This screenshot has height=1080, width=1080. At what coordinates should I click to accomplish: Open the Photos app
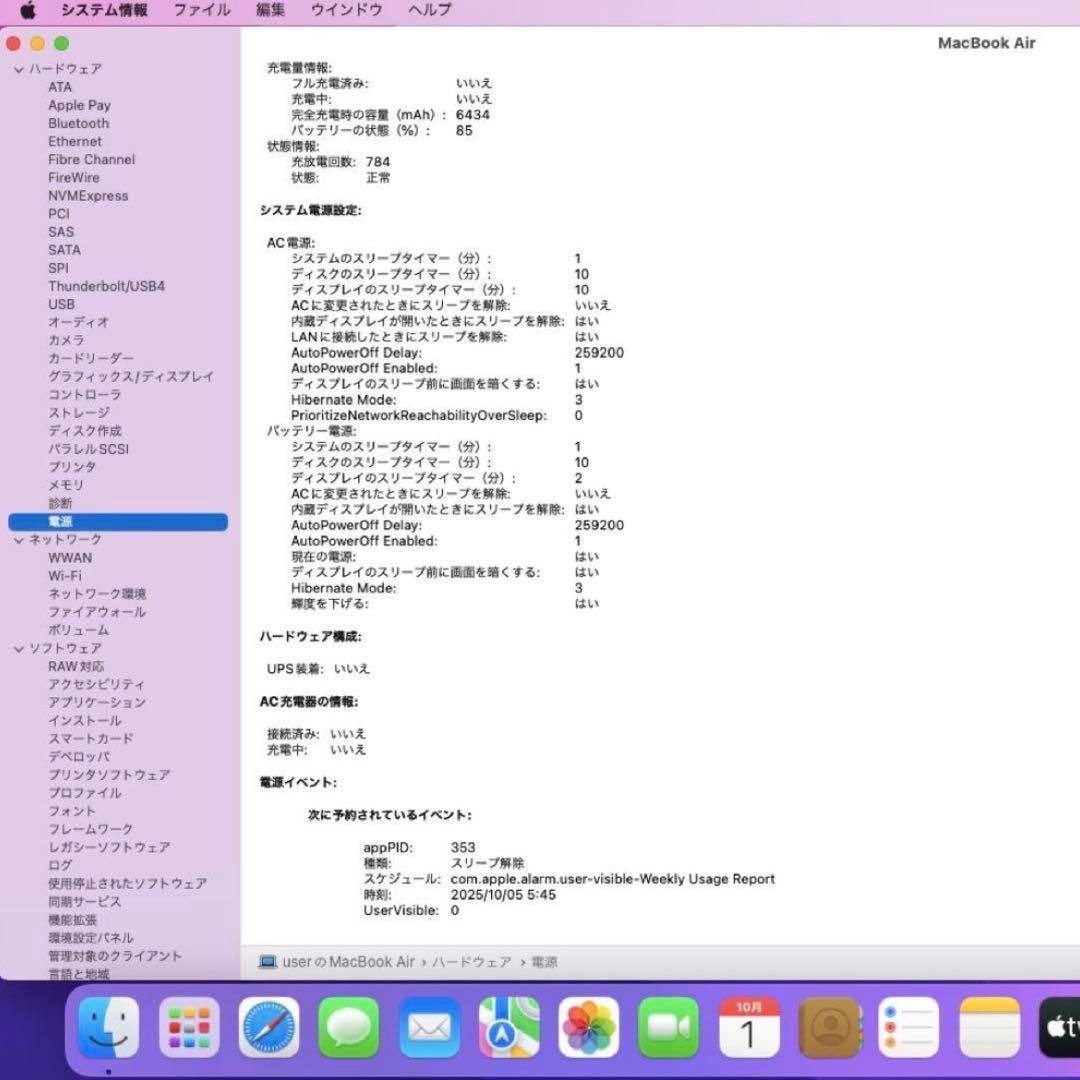click(588, 1026)
